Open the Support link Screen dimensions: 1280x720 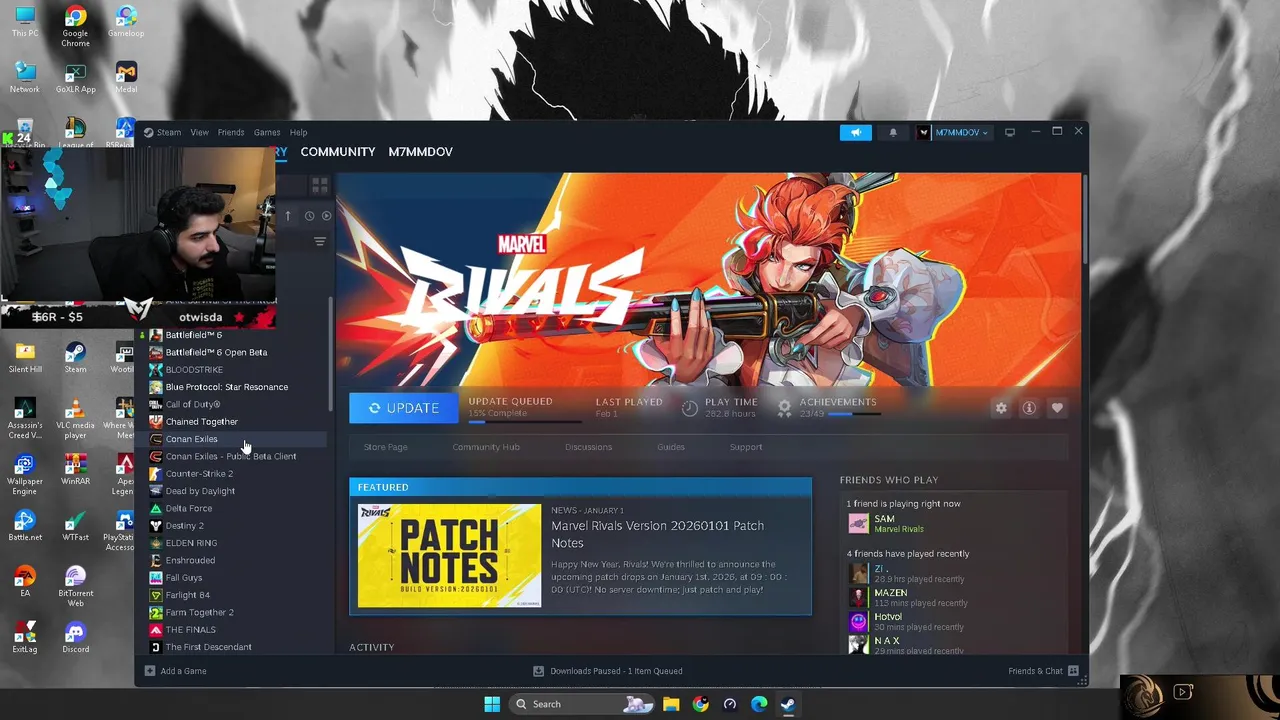click(746, 447)
